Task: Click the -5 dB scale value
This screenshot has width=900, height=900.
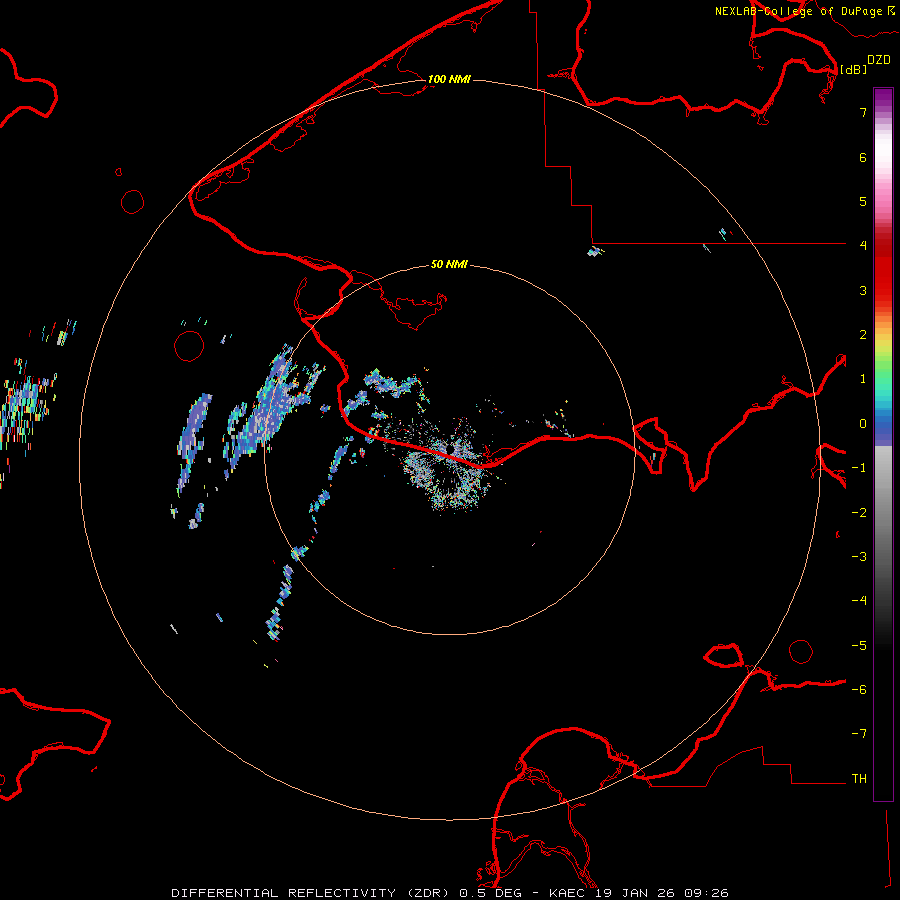Action: tap(859, 646)
